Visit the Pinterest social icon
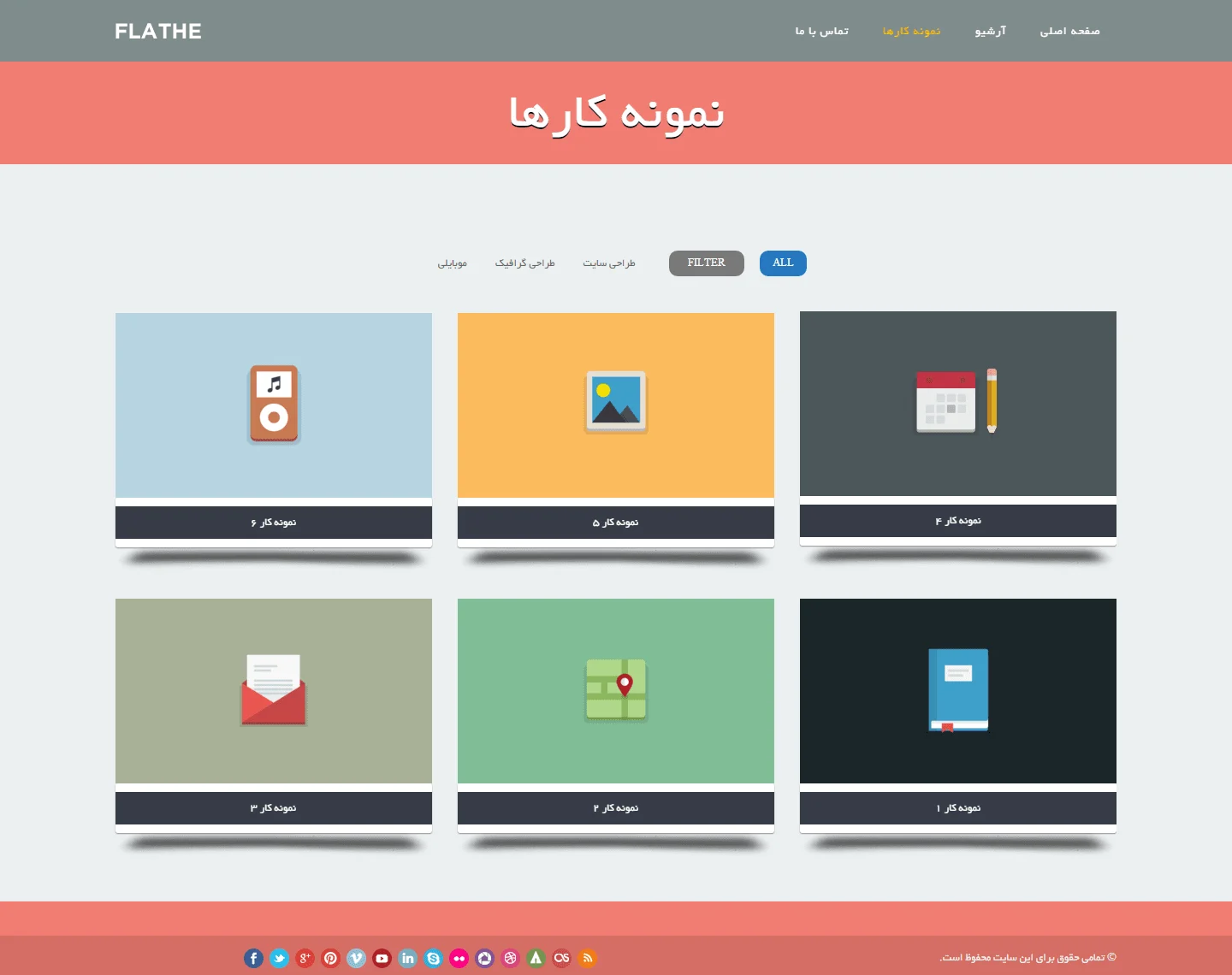 330,958
